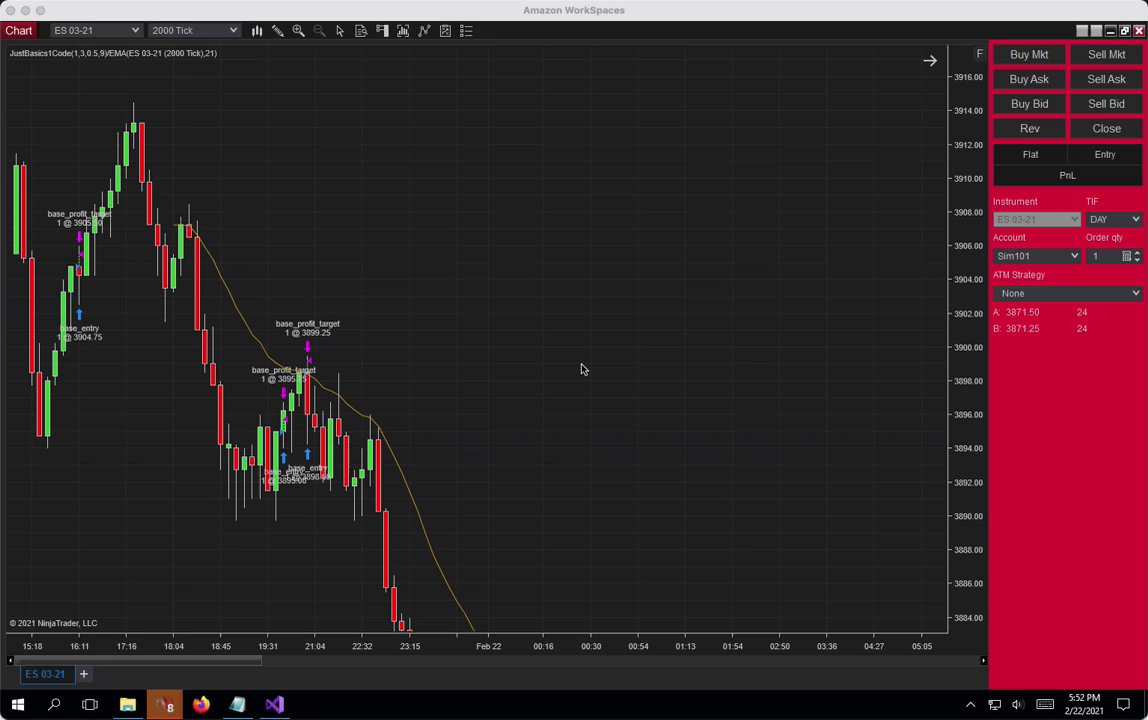This screenshot has height=720, width=1148.
Task: Open the chart Properties list icon
Action: (466, 31)
